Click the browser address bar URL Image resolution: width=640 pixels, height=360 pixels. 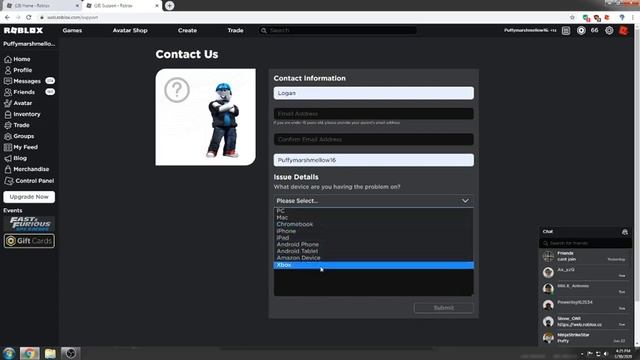pos(73,18)
